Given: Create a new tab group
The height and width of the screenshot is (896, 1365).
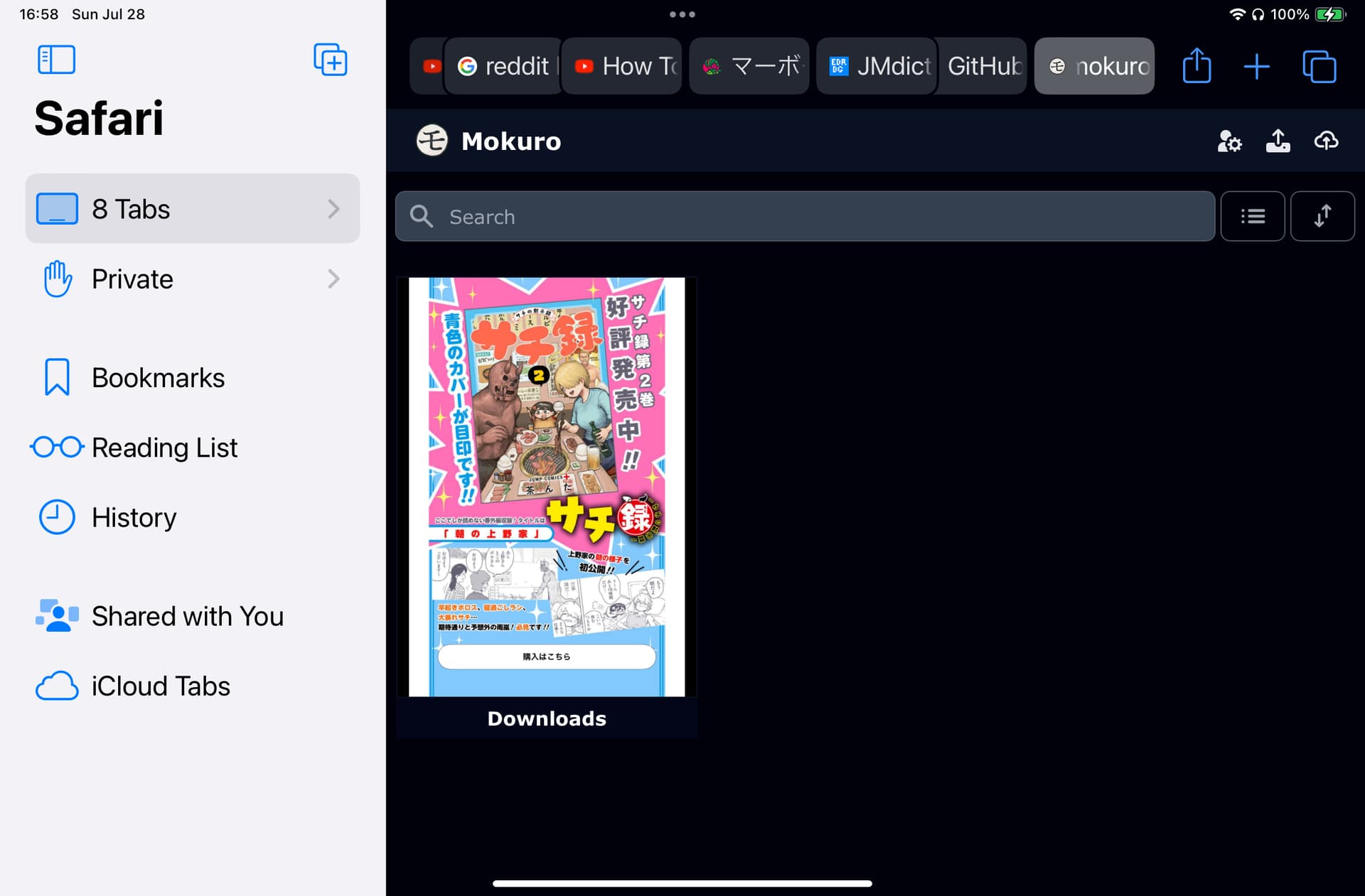Looking at the screenshot, I should tap(331, 60).
